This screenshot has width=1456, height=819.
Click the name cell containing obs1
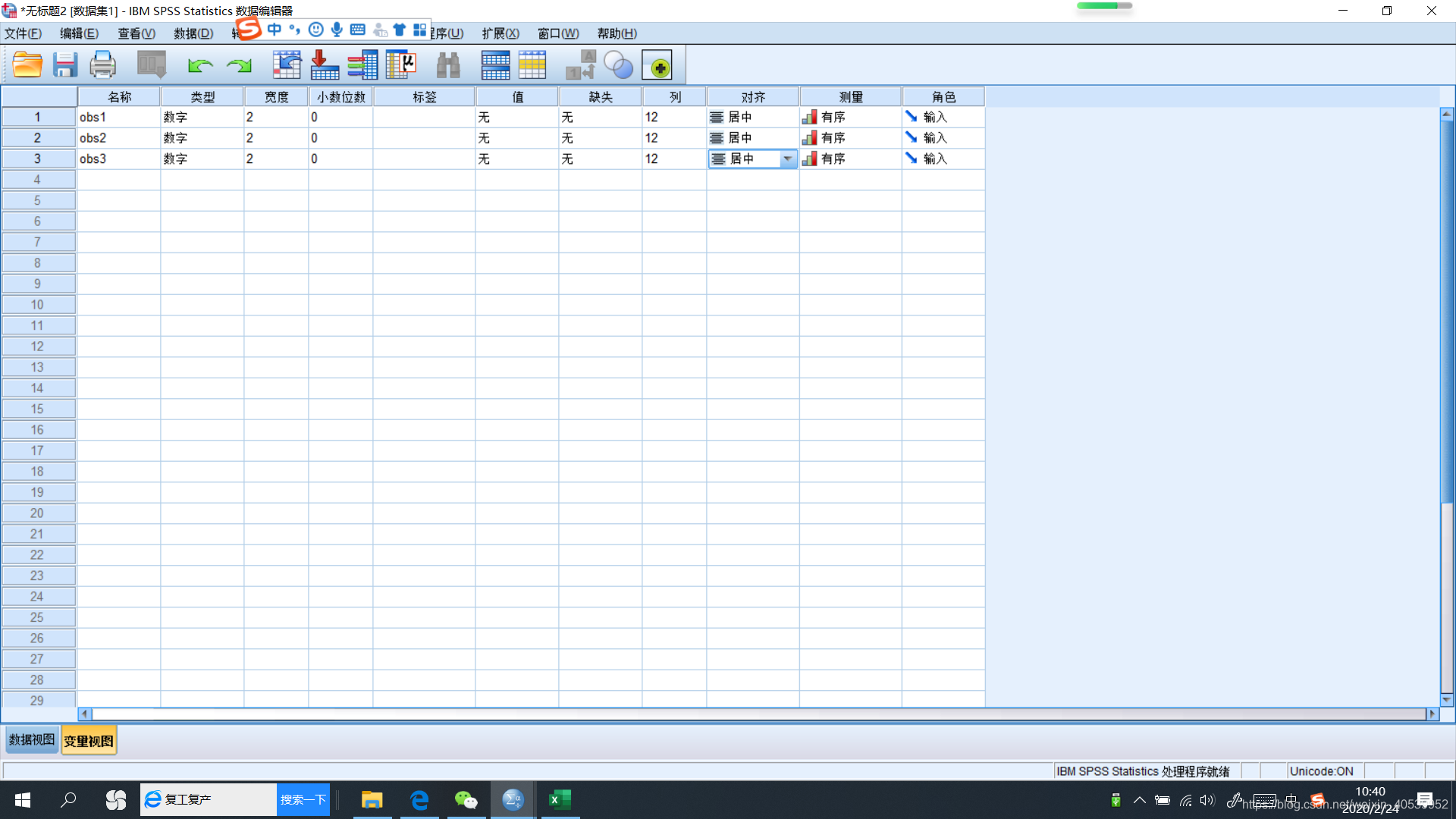click(118, 117)
